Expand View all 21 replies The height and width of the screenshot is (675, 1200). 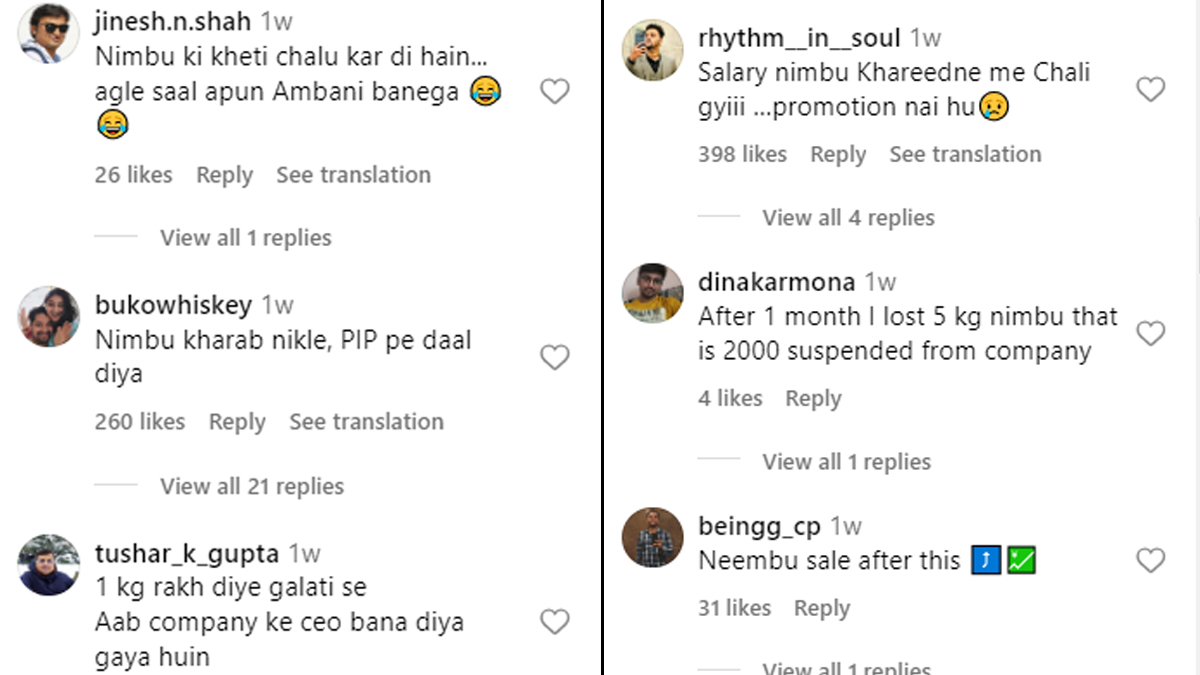(252, 487)
